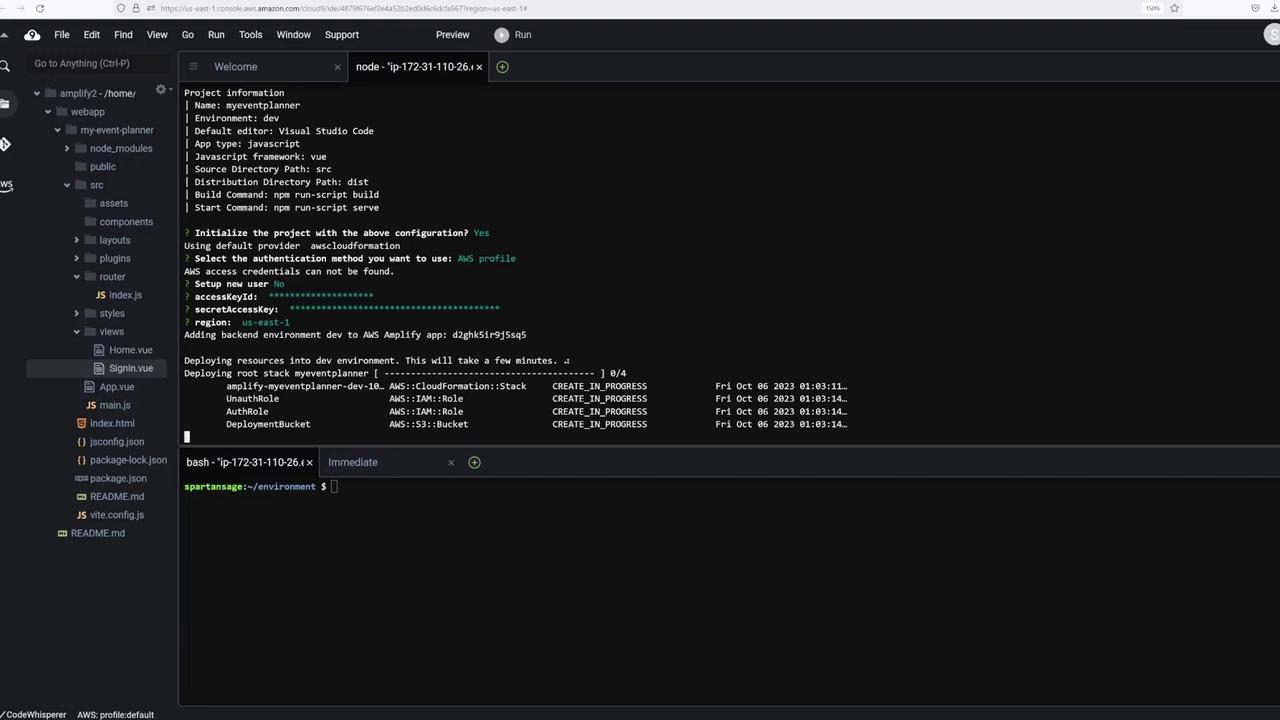Switch to the Welcome tab
The width and height of the screenshot is (1280, 720).
235,67
